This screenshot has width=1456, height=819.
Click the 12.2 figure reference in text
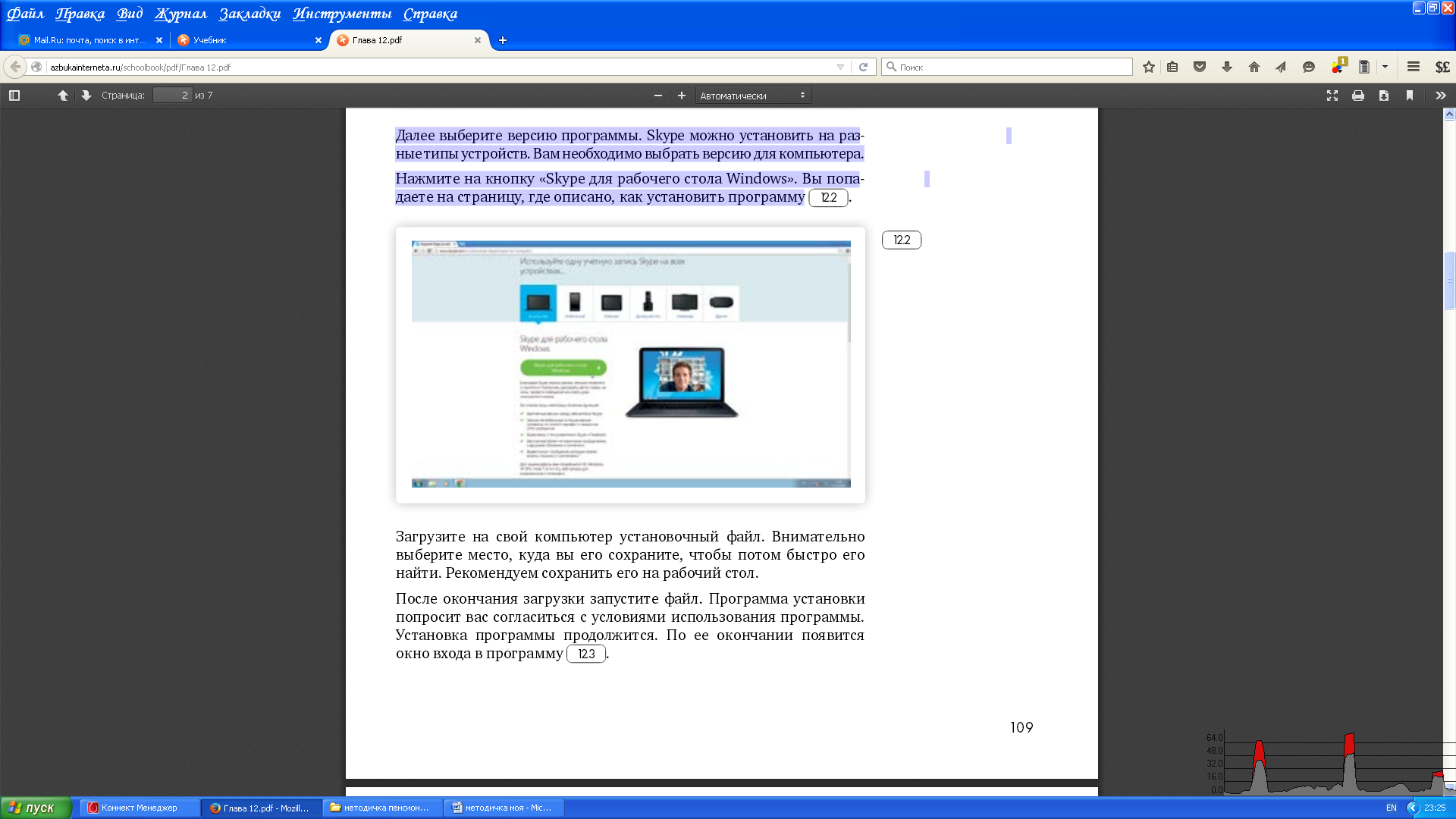829,197
